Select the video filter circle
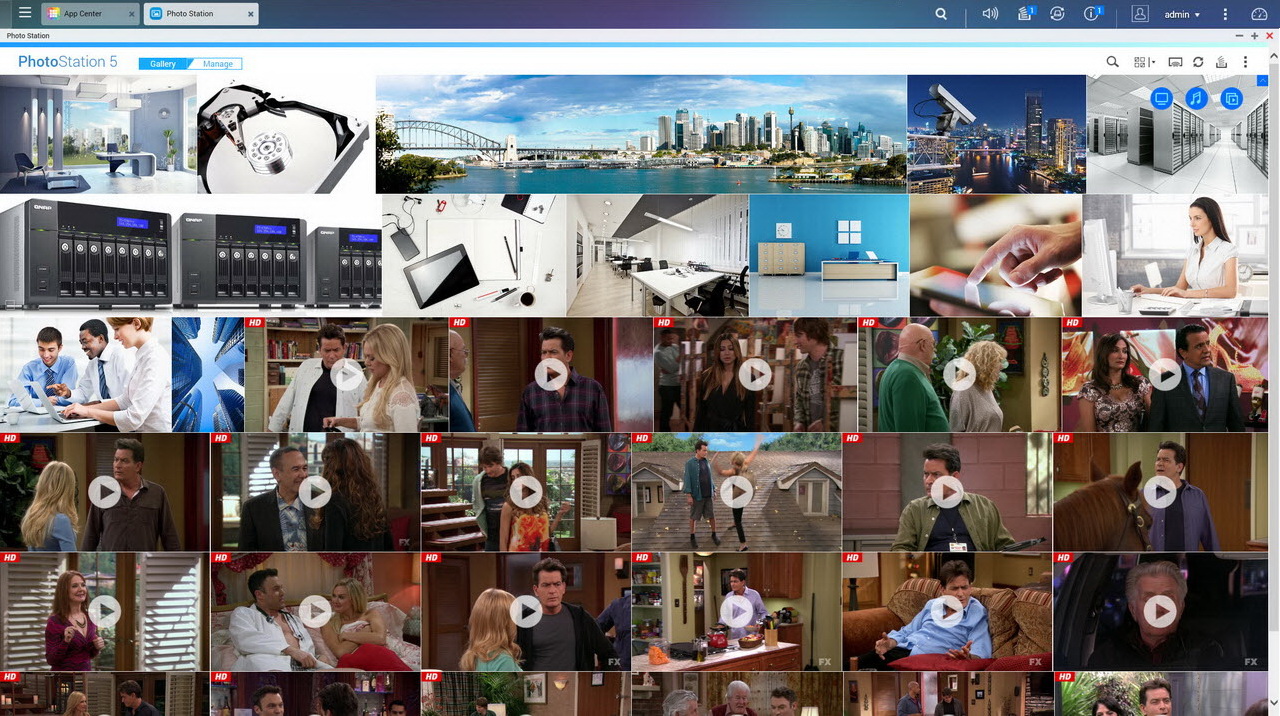Image resolution: width=1280 pixels, height=716 pixels. (x=1232, y=98)
